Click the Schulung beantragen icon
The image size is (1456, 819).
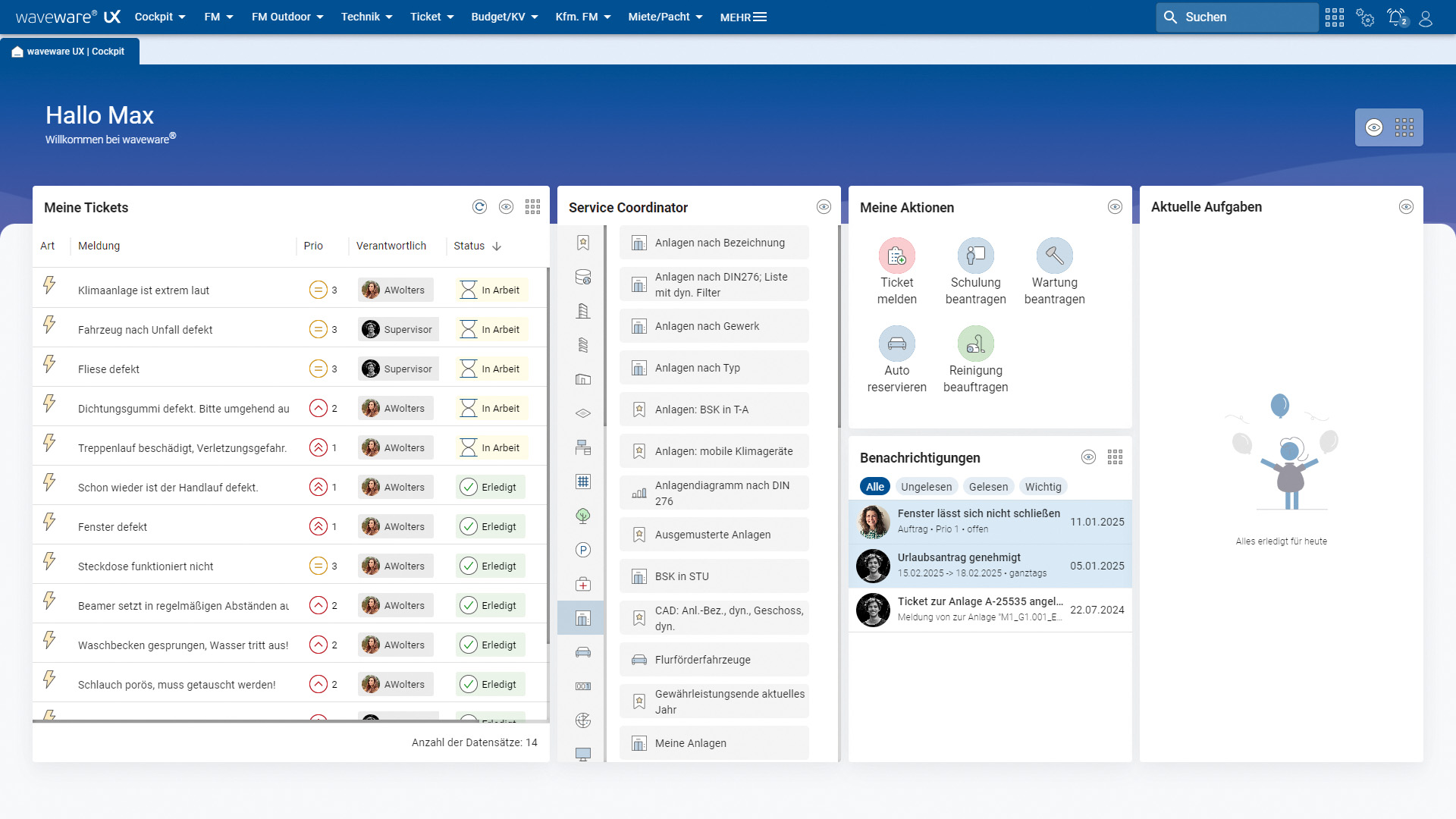[x=975, y=256]
